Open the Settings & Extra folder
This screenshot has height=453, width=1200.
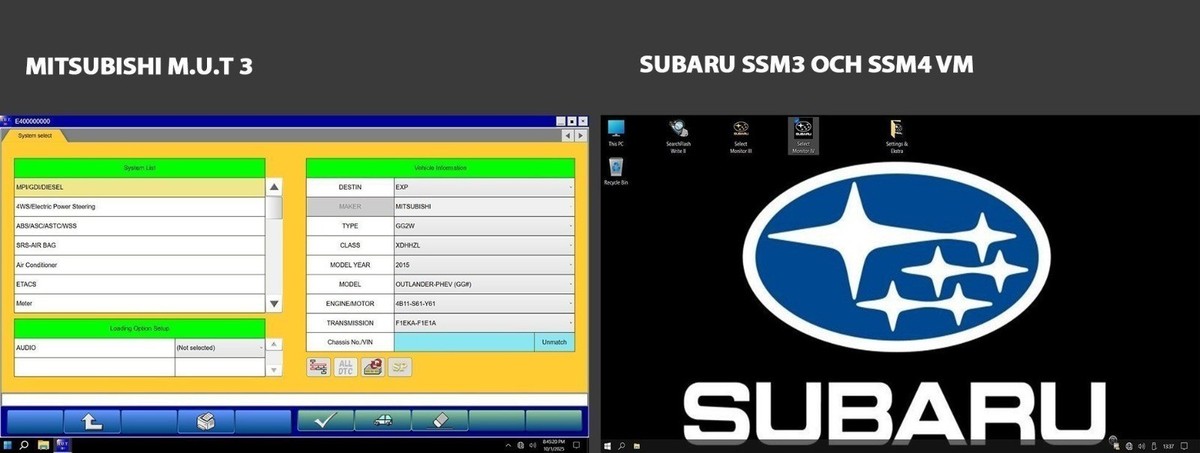coord(896,135)
